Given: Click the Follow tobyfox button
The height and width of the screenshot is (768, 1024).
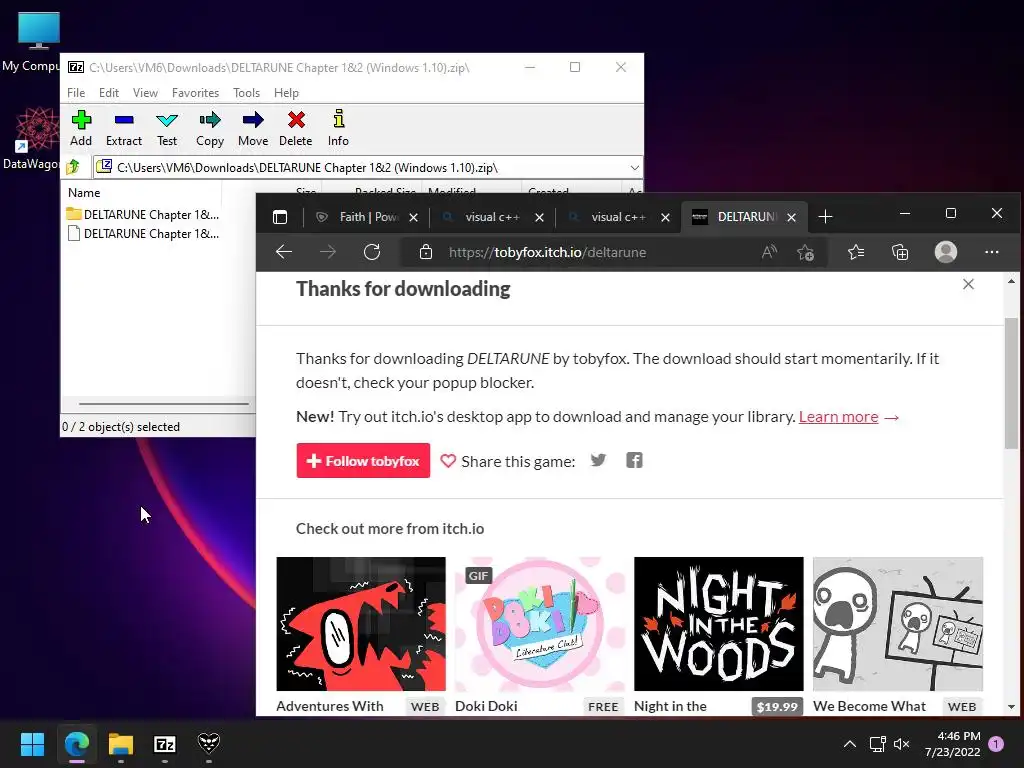Looking at the screenshot, I should (x=363, y=460).
